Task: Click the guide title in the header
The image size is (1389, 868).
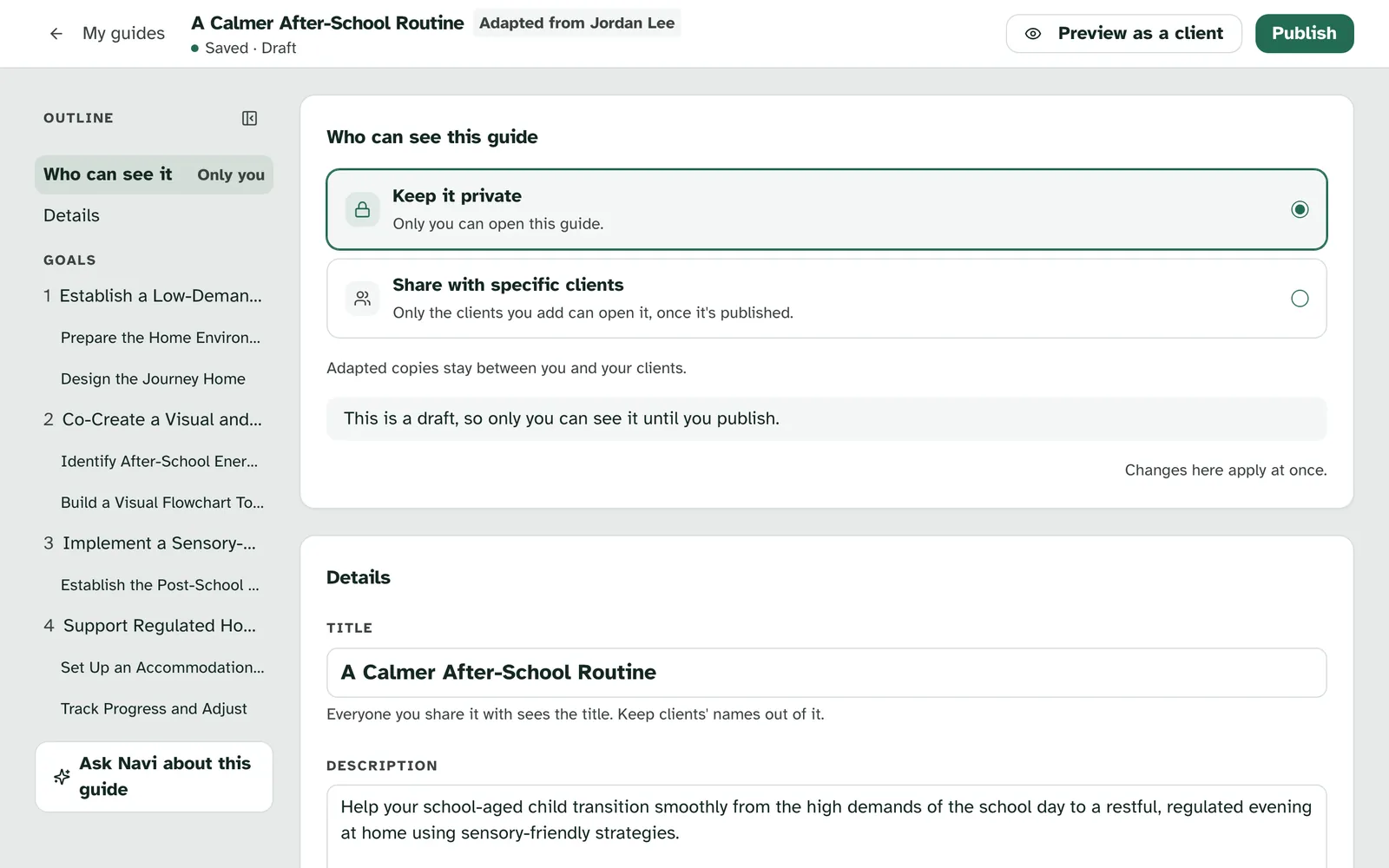Action: point(327,23)
